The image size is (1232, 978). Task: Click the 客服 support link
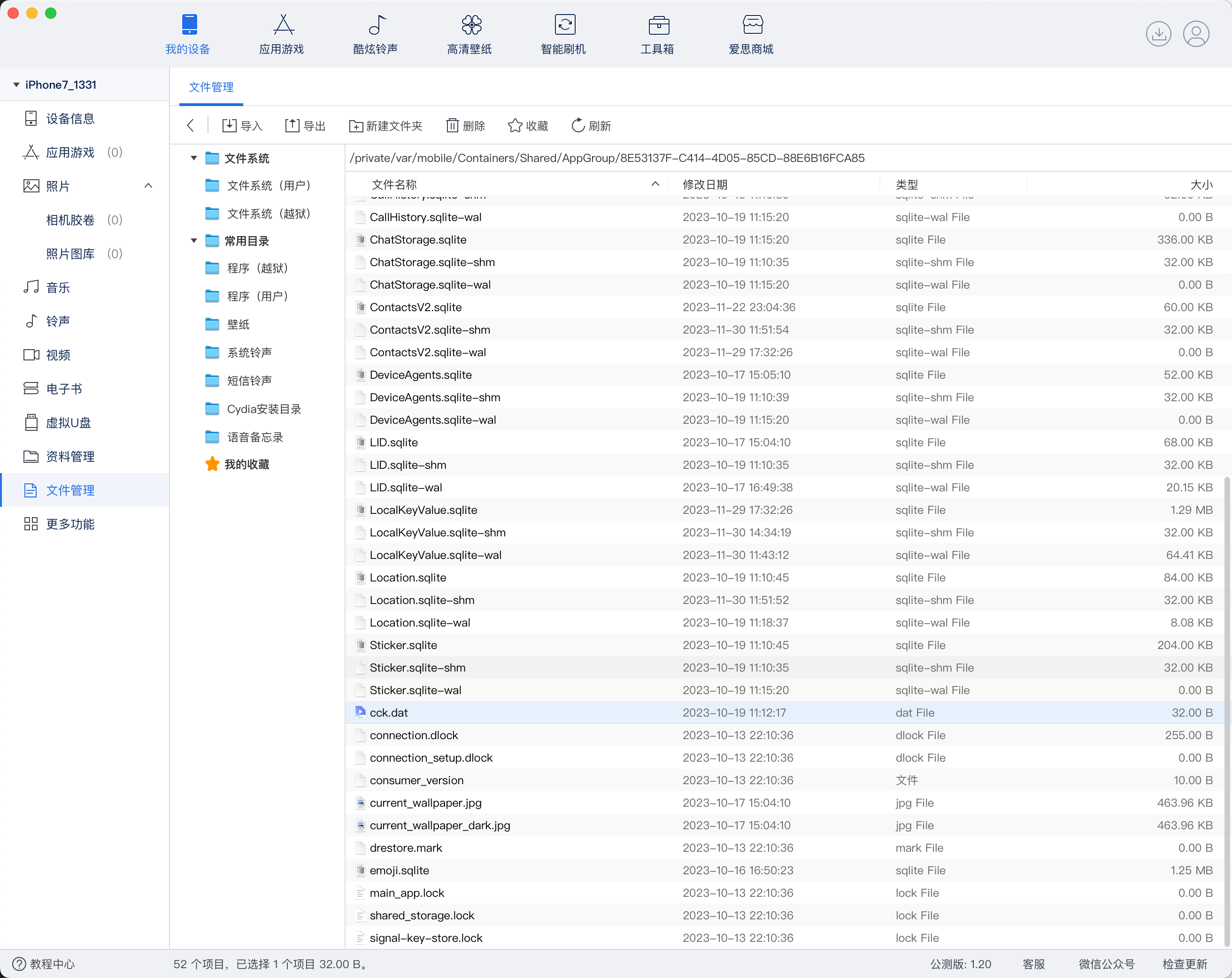pyautogui.click(x=1034, y=964)
